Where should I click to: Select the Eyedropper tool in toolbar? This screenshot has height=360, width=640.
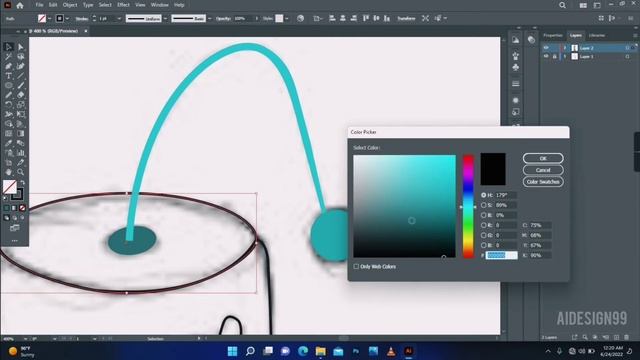(9, 143)
